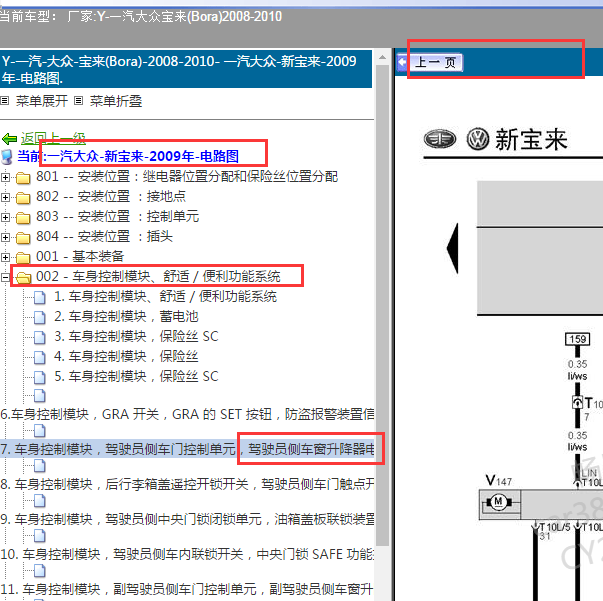Click document icon above item 6 GRA 开关
The width and height of the screenshot is (603, 601).
coord(40,396)
